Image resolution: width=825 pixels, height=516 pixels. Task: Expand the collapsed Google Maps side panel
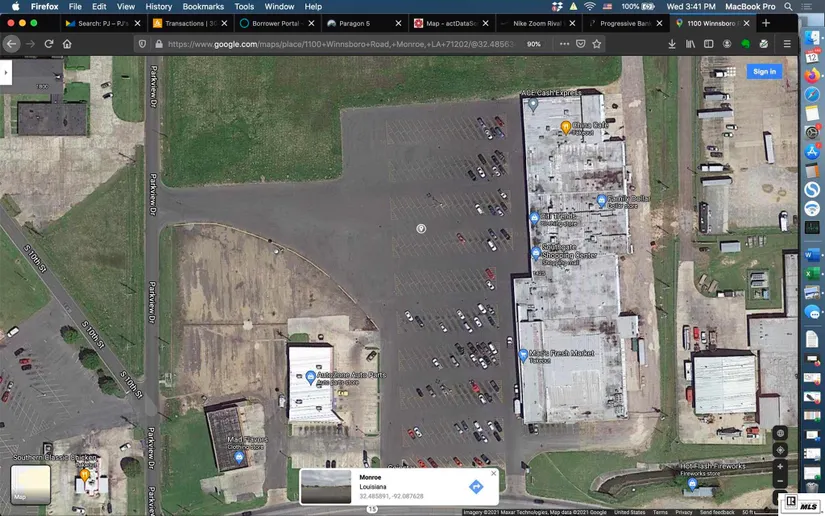6,73
